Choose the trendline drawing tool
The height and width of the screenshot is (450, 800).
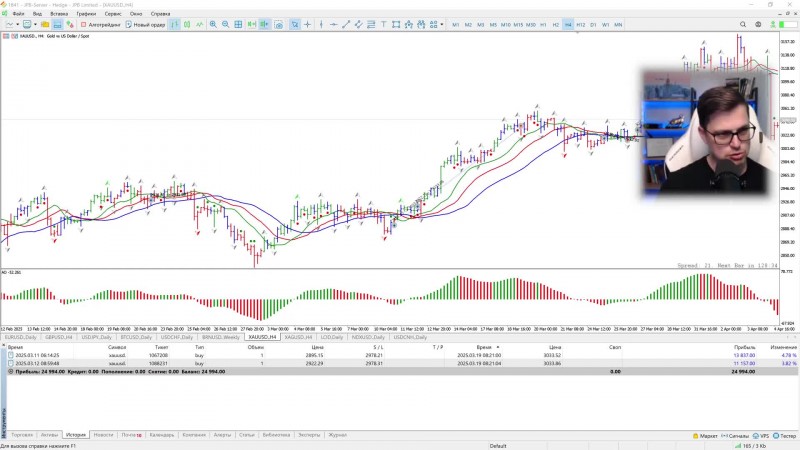coord(346,24)
